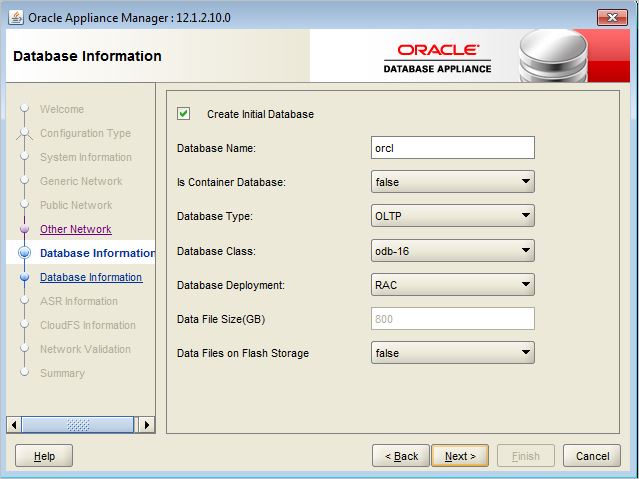
Task: Click the Configuration Type step
Action: (86, 133)
